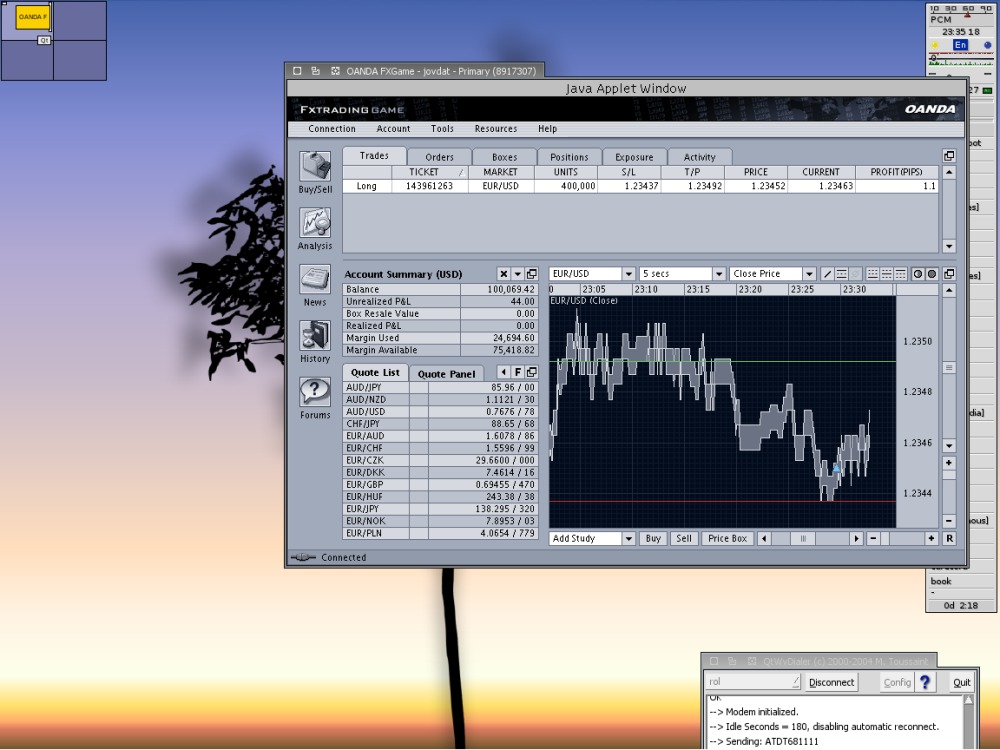Switch to the Positions tab
Viewport: 1000px width, 750px height.
pyautogui.click(x=570, y=157)
